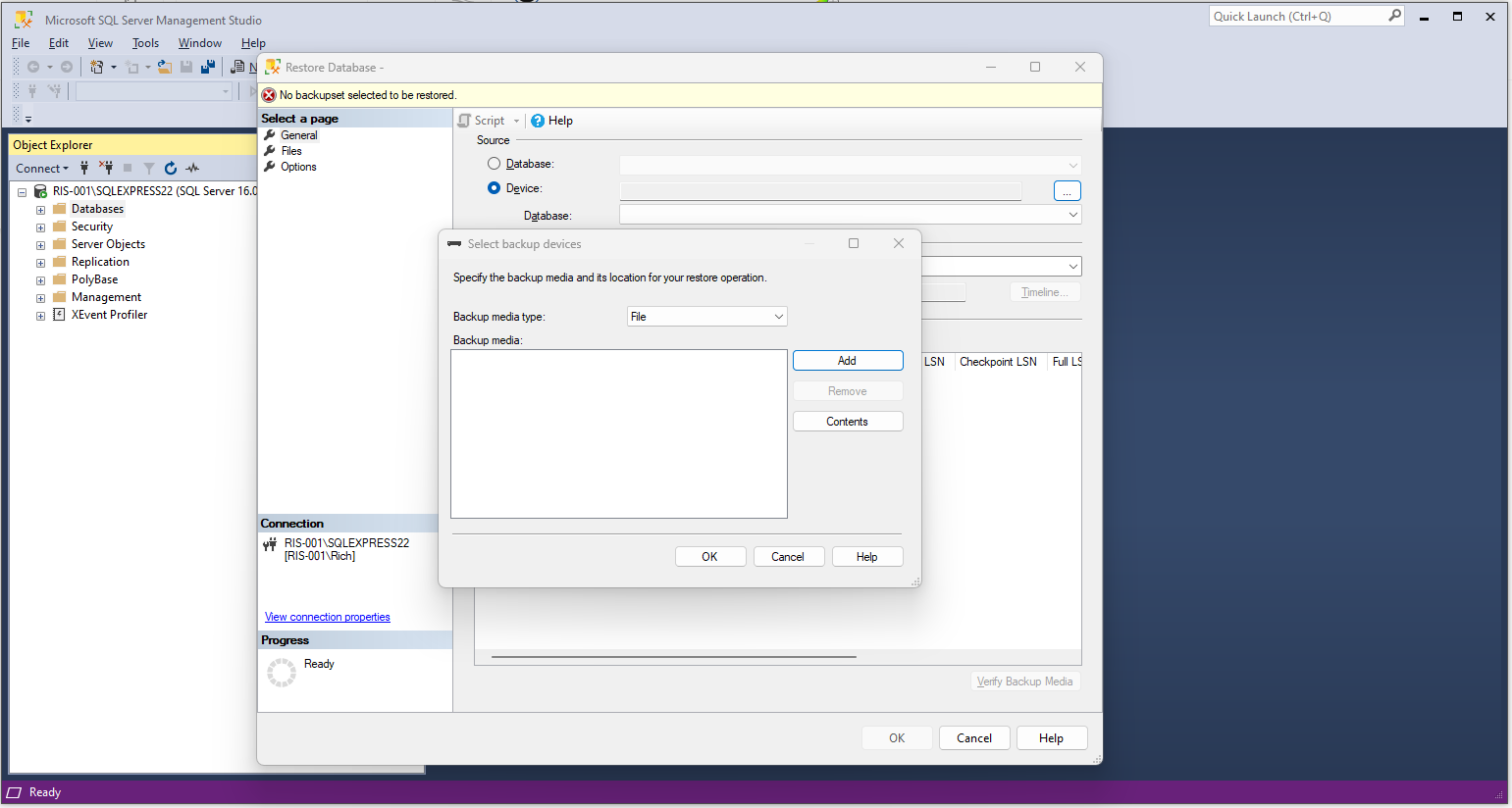Select the Device radio button under Source
Image resolution: width=1512 pixels, height=808 pixels.
(x=495, y=188)
